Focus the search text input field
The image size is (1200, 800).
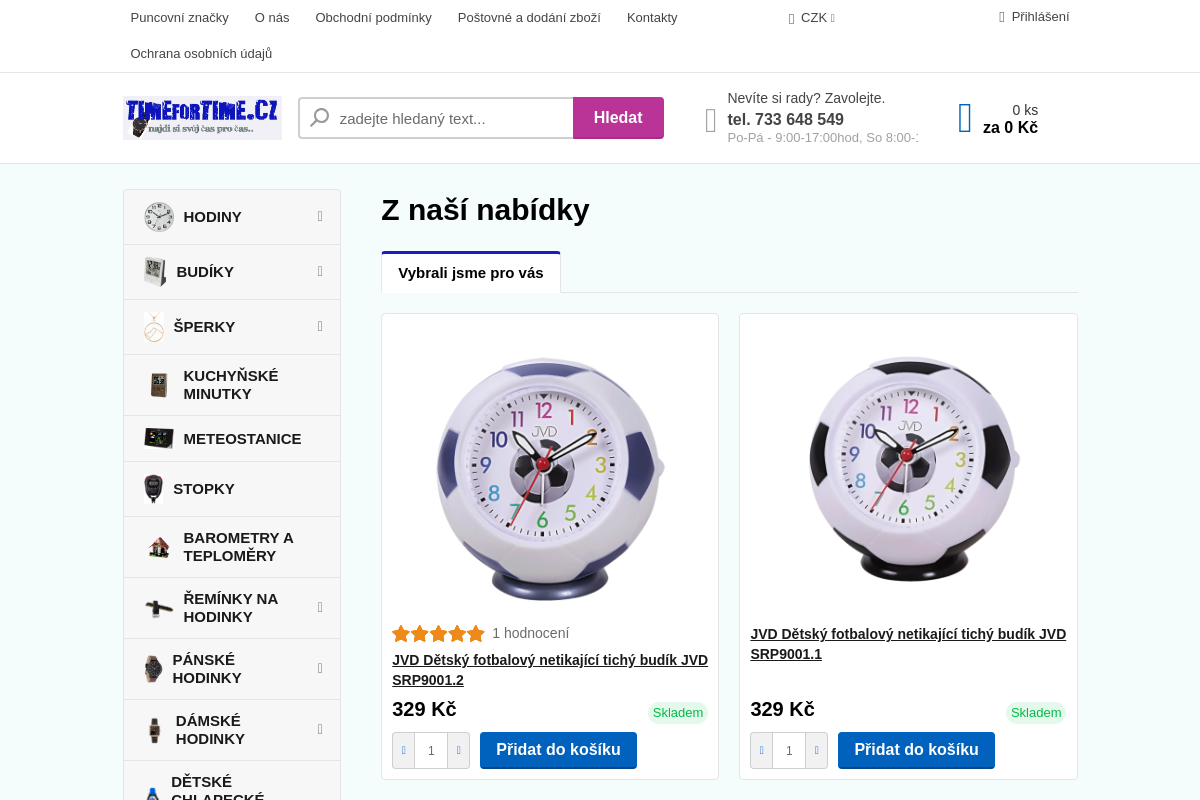(x=450, y=118)
